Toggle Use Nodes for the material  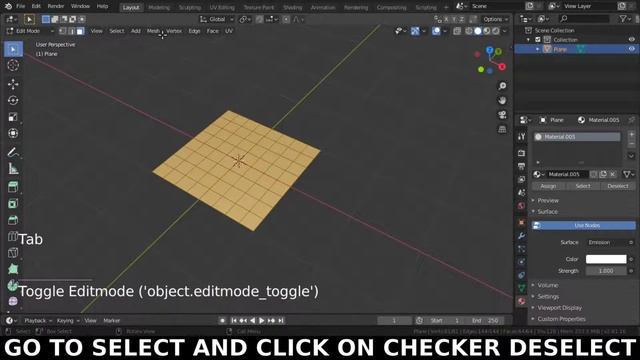pyautogui.click(x=584, y=225)
